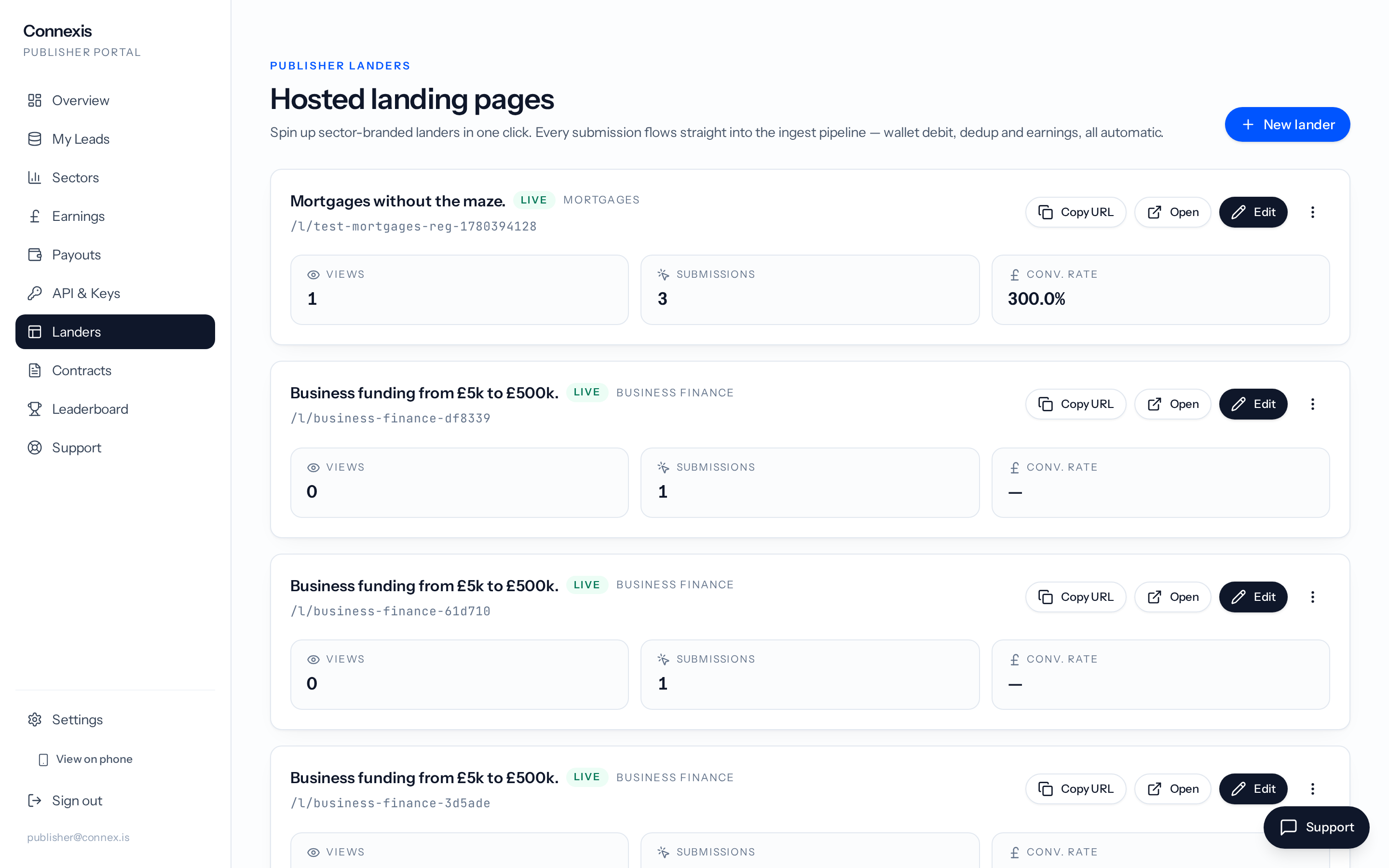1389x868 pixels.
Task: Open the Overview sidebar page
Action: coord(115,100)
